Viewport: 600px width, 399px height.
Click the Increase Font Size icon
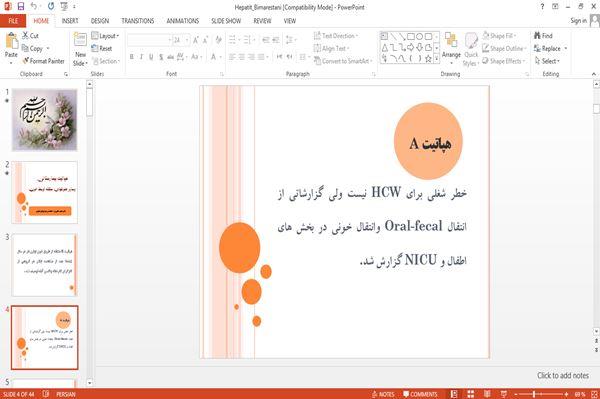[196, 40]
